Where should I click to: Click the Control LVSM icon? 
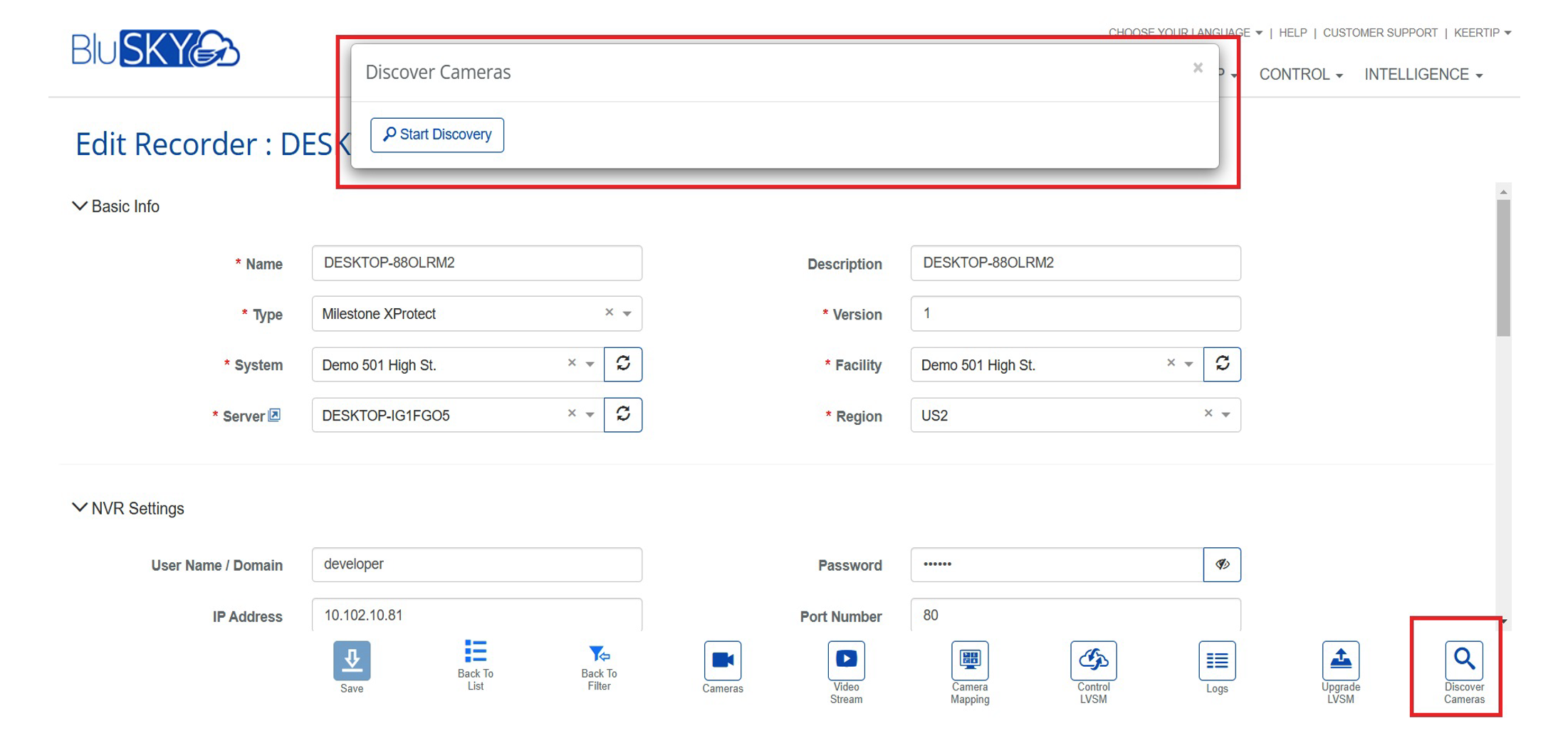[x=1093, y=660]
